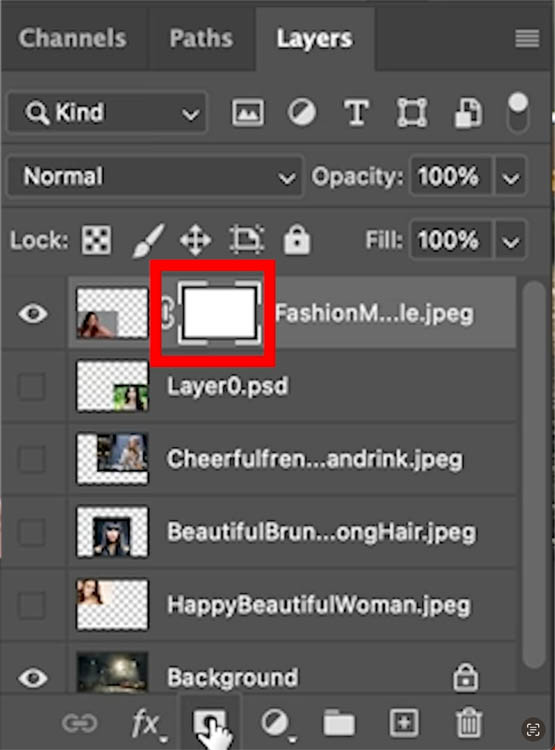Screen dimensions: 555x750
Task: Toggle the layer filtering switch
Action: [x=518, y=112]
